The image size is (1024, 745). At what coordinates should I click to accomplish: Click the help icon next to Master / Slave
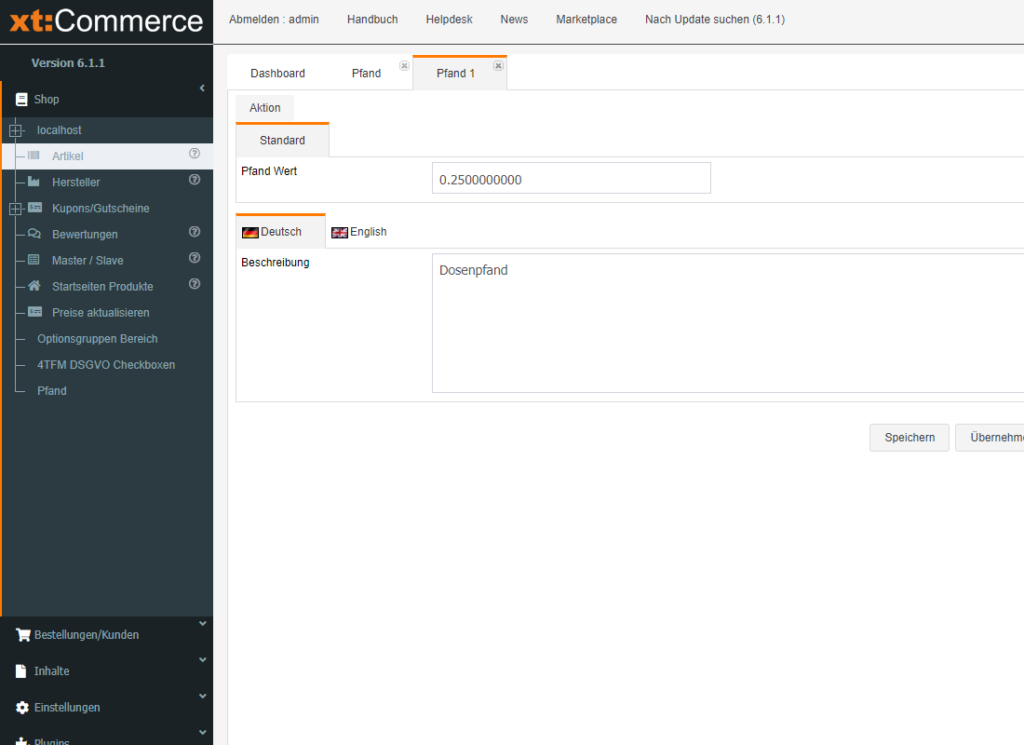[195, 258]
